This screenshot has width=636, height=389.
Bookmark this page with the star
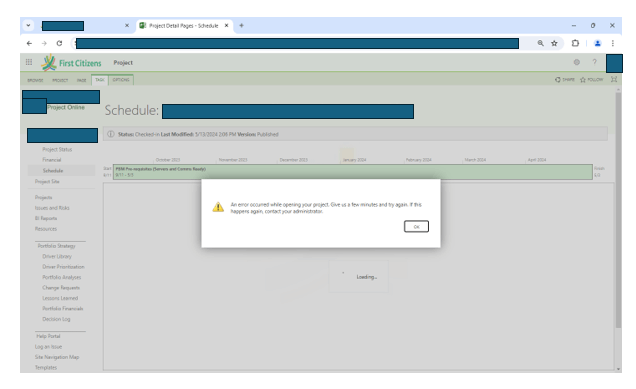pos(554,43)
